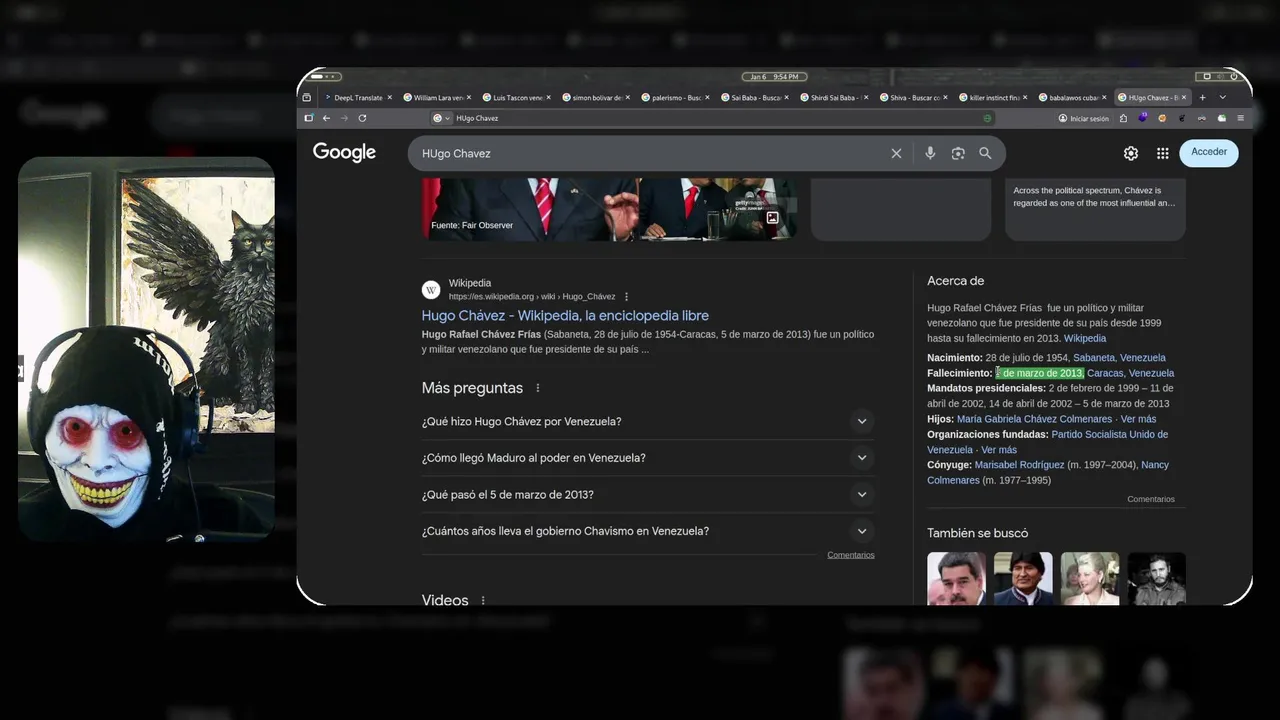Expand ¿Cómo llegó Maduro al poder question
The image size is (1280, 720).
click(x=648, y=458)
